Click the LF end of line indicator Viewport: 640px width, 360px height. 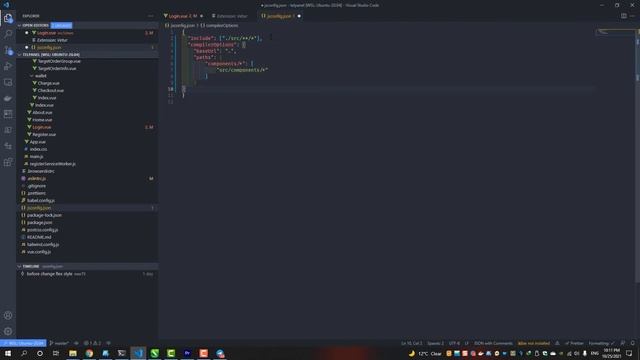[467, 343]
